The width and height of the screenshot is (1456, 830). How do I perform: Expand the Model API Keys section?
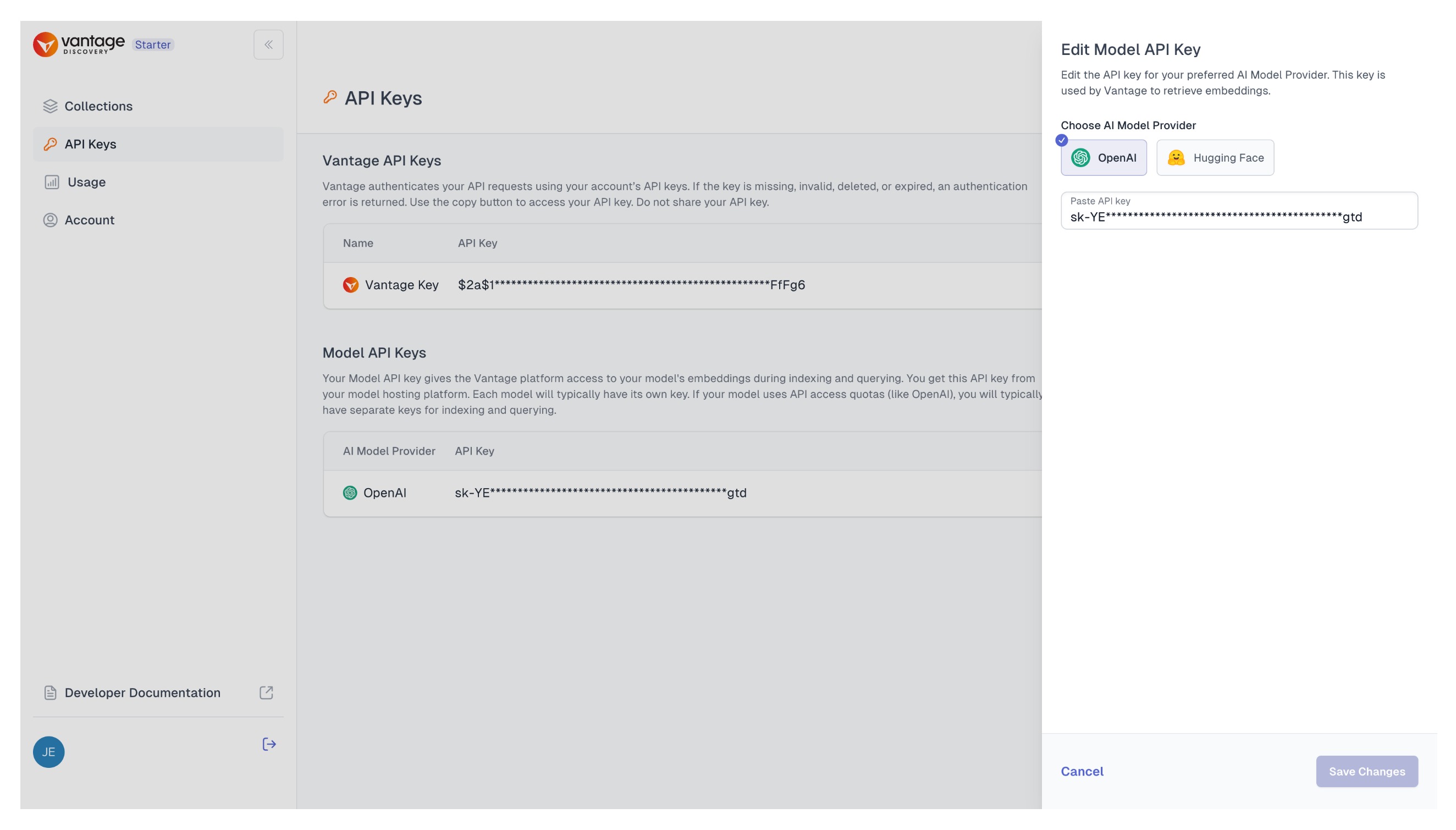pyautogui.click(x=374, y=352)
